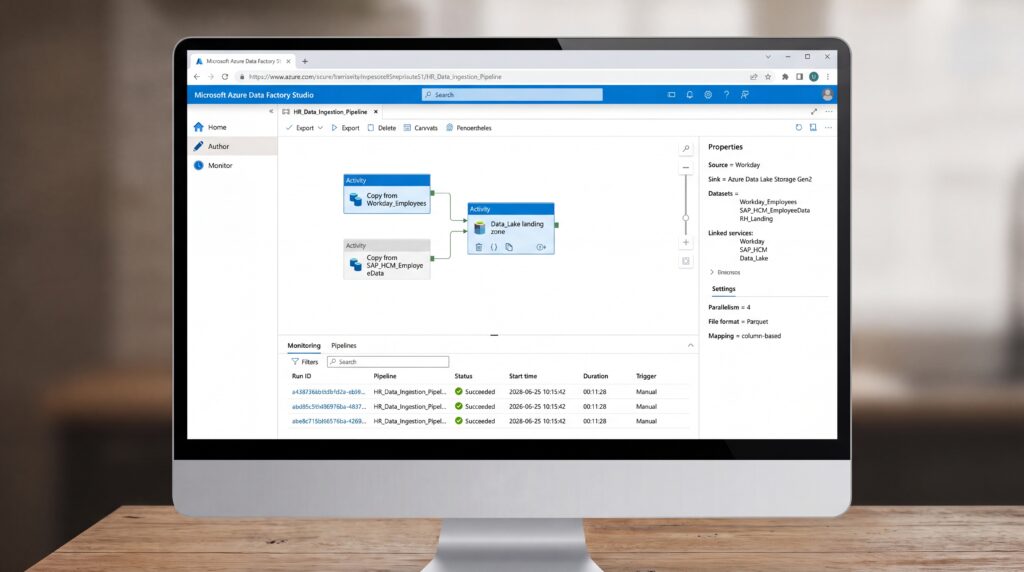Screen dimensions: 1024x572
Task: Click the add output icon on Data_Lake activity
Action: [541, 247]
